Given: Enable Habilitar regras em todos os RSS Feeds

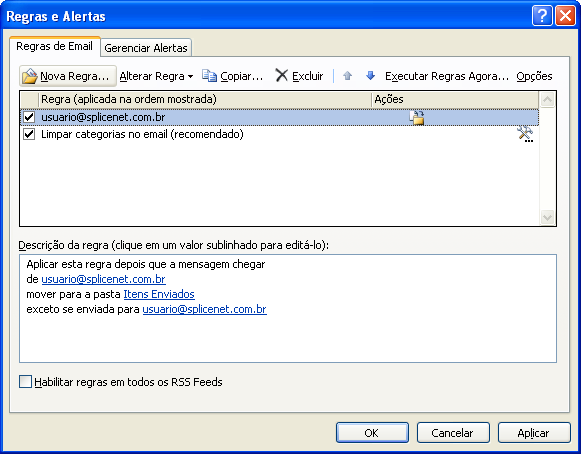Looking at the screenshot, I should click(25, 381).
